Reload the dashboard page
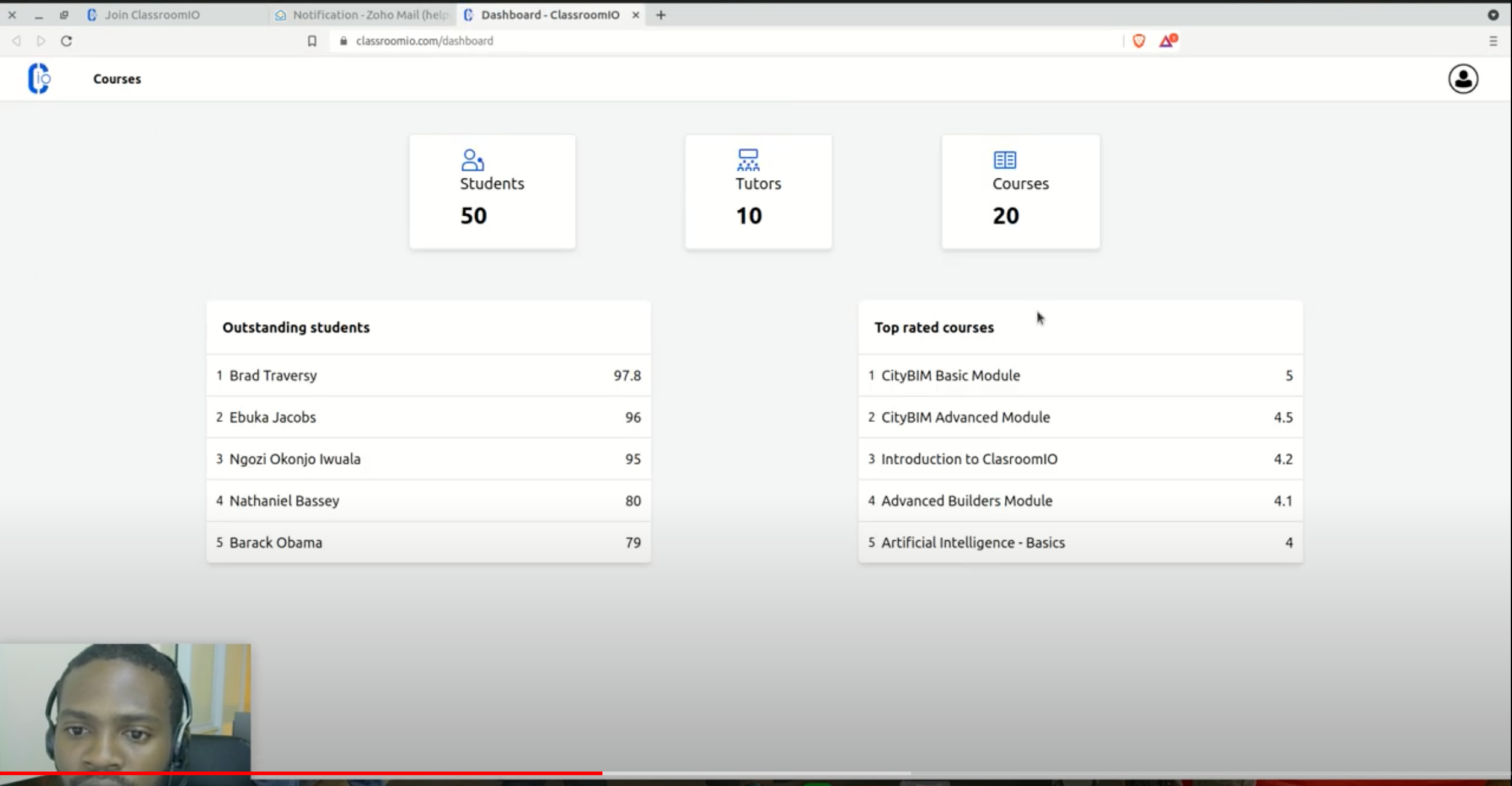 point(67,41)
